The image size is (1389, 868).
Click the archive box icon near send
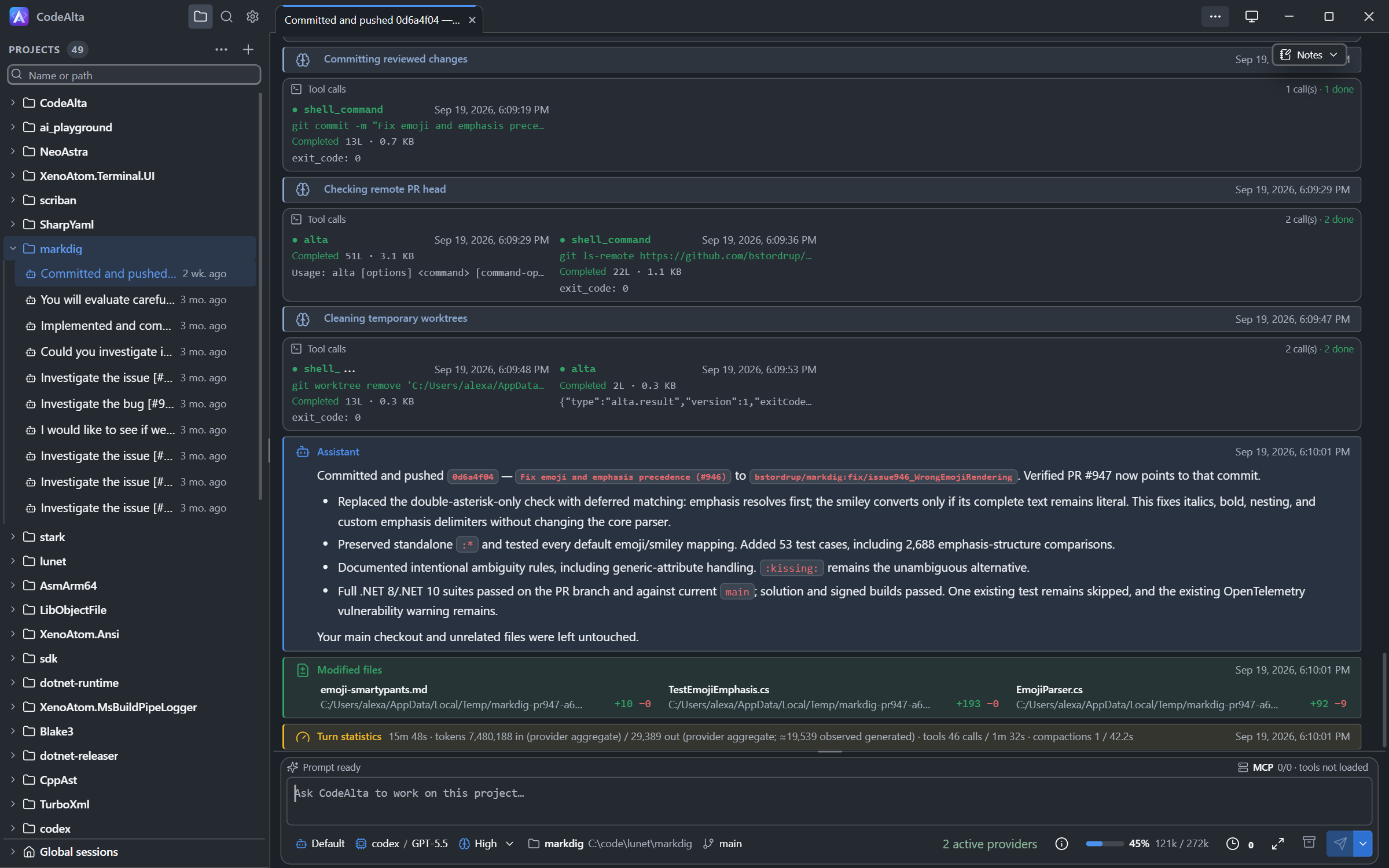pos(1309,843)
